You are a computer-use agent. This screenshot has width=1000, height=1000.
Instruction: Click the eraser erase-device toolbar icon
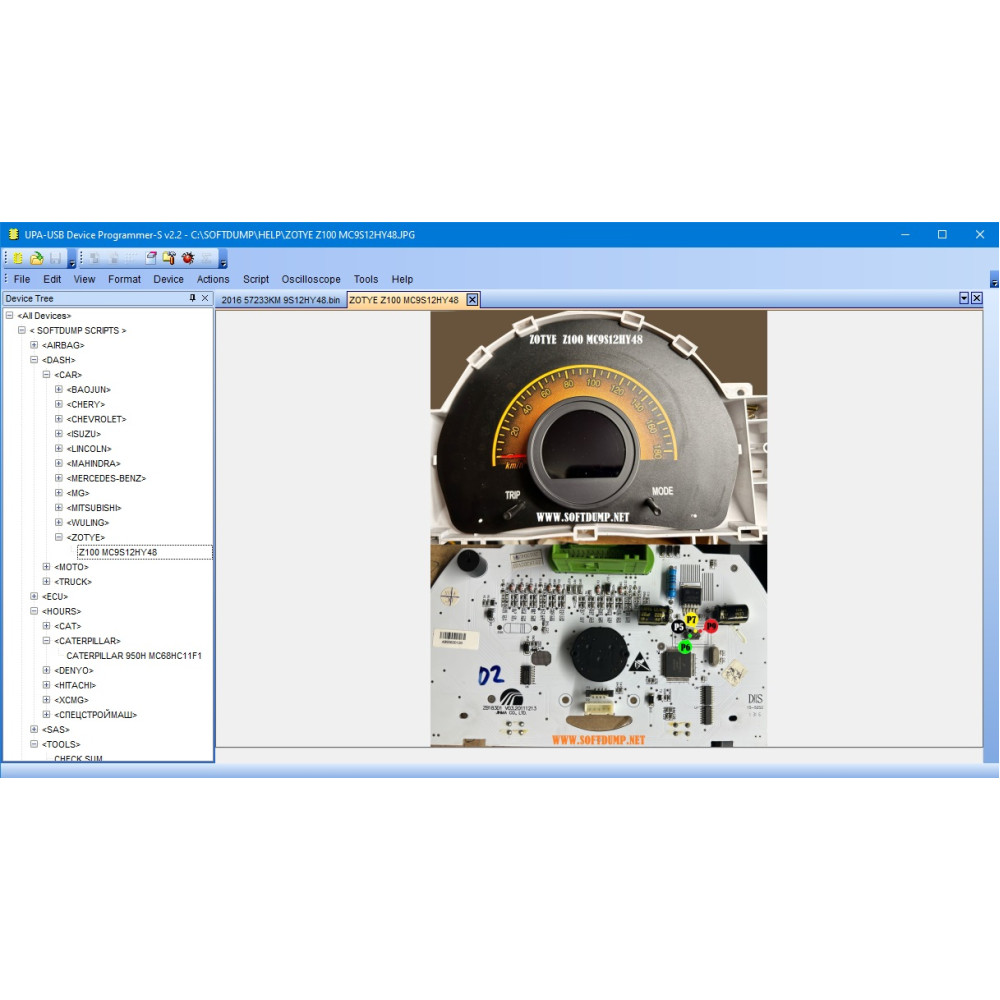151,258
